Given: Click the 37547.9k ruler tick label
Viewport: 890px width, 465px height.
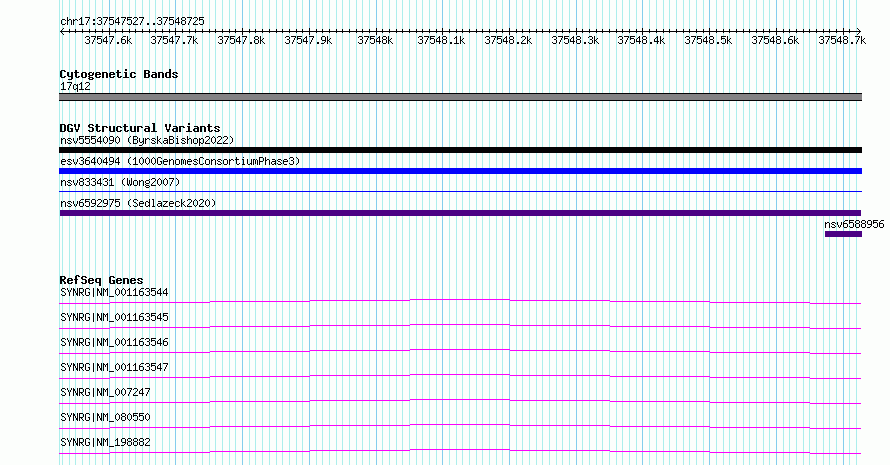Looking at the screenshot, I should 308,40.
